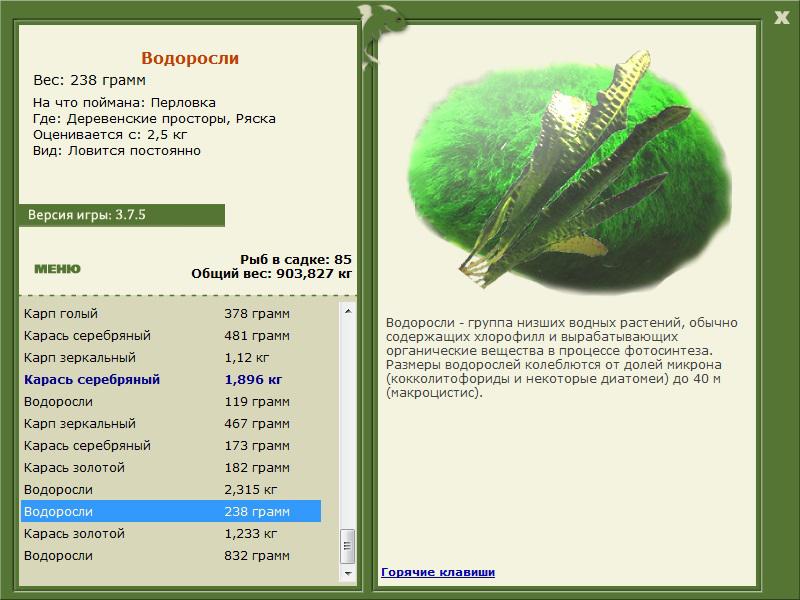
Task: Open the МЕНЮ button
Action: pyautogui.click(x=57, y=269)
